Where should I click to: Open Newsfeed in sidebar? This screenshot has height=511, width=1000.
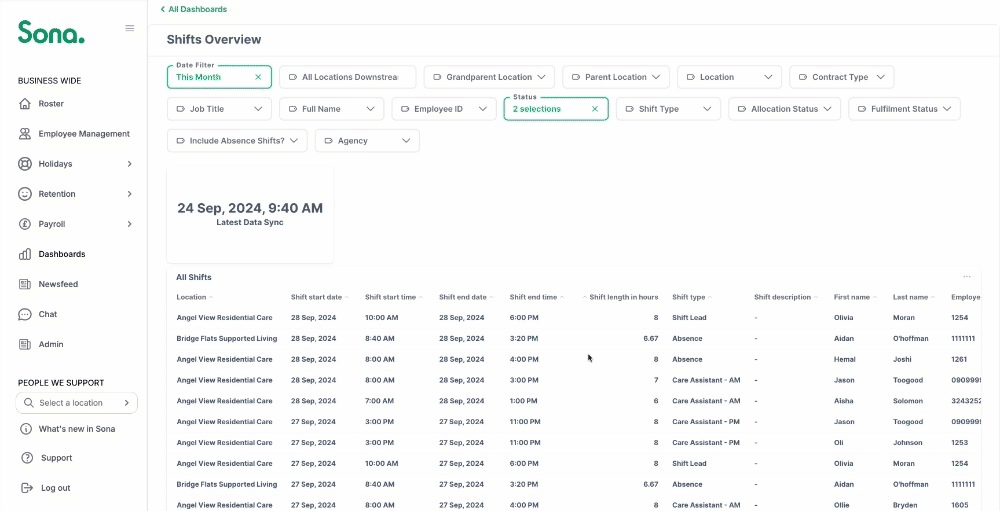(58, 284)
